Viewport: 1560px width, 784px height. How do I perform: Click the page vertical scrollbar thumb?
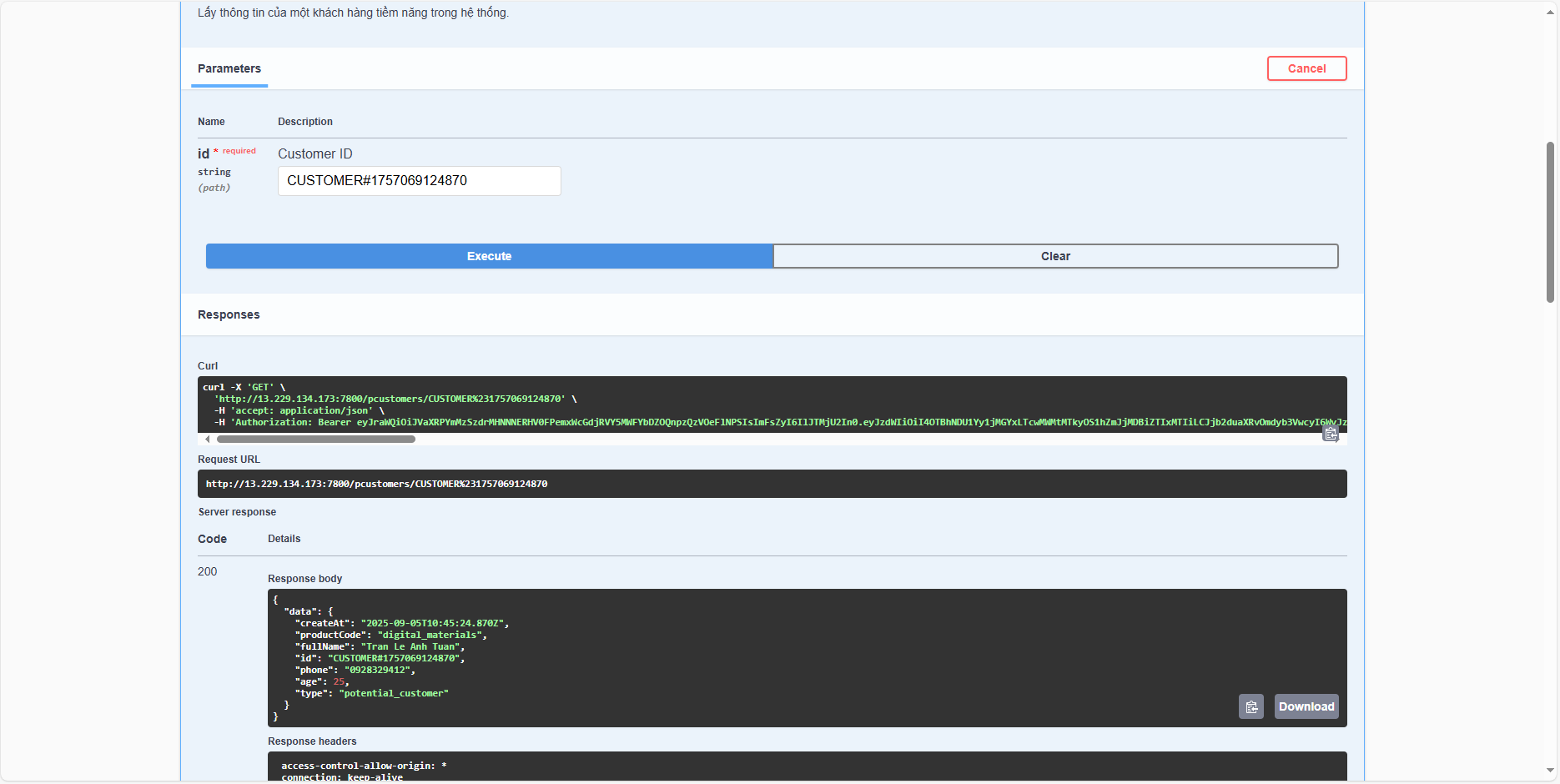[1550, 221]
